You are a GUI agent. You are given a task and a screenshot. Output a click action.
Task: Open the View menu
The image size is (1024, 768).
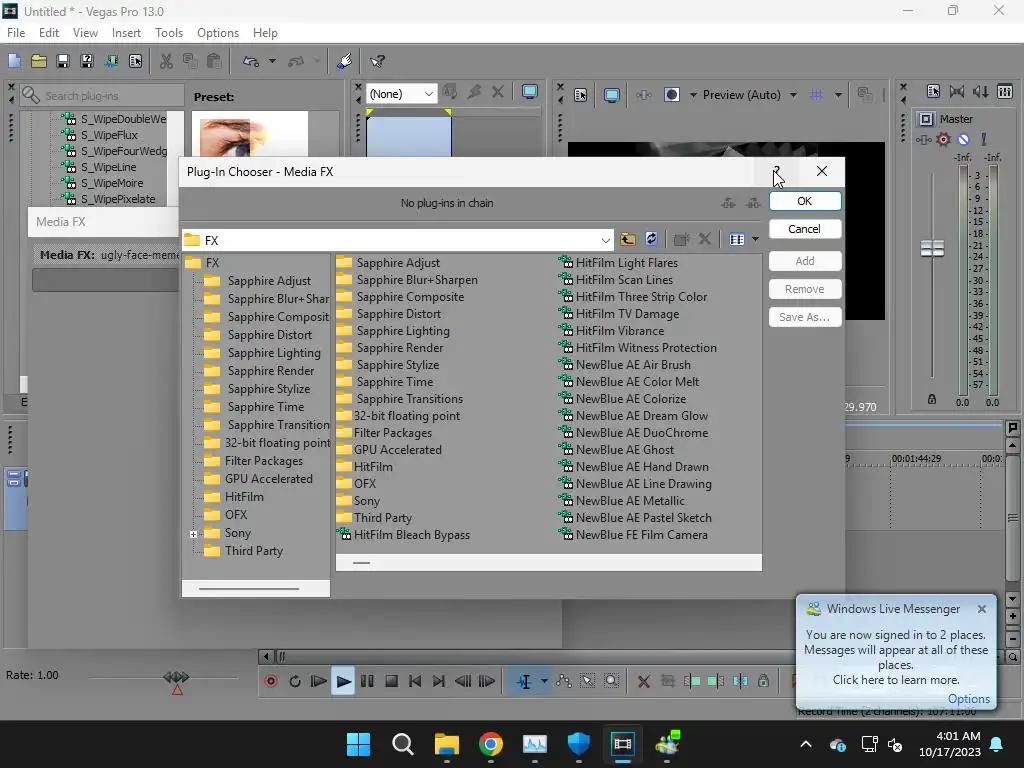85,33
